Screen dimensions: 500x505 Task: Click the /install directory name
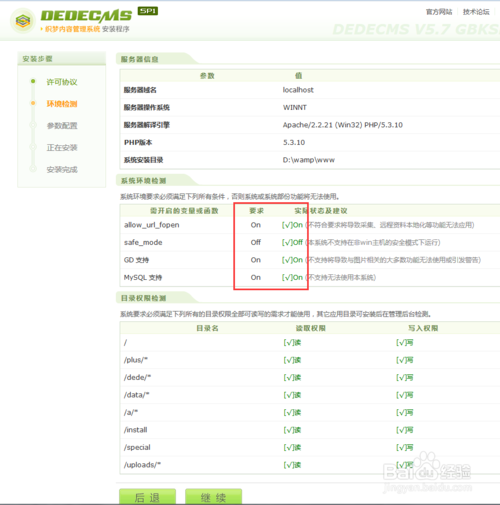pyautogui.click(x=135, y=430)
